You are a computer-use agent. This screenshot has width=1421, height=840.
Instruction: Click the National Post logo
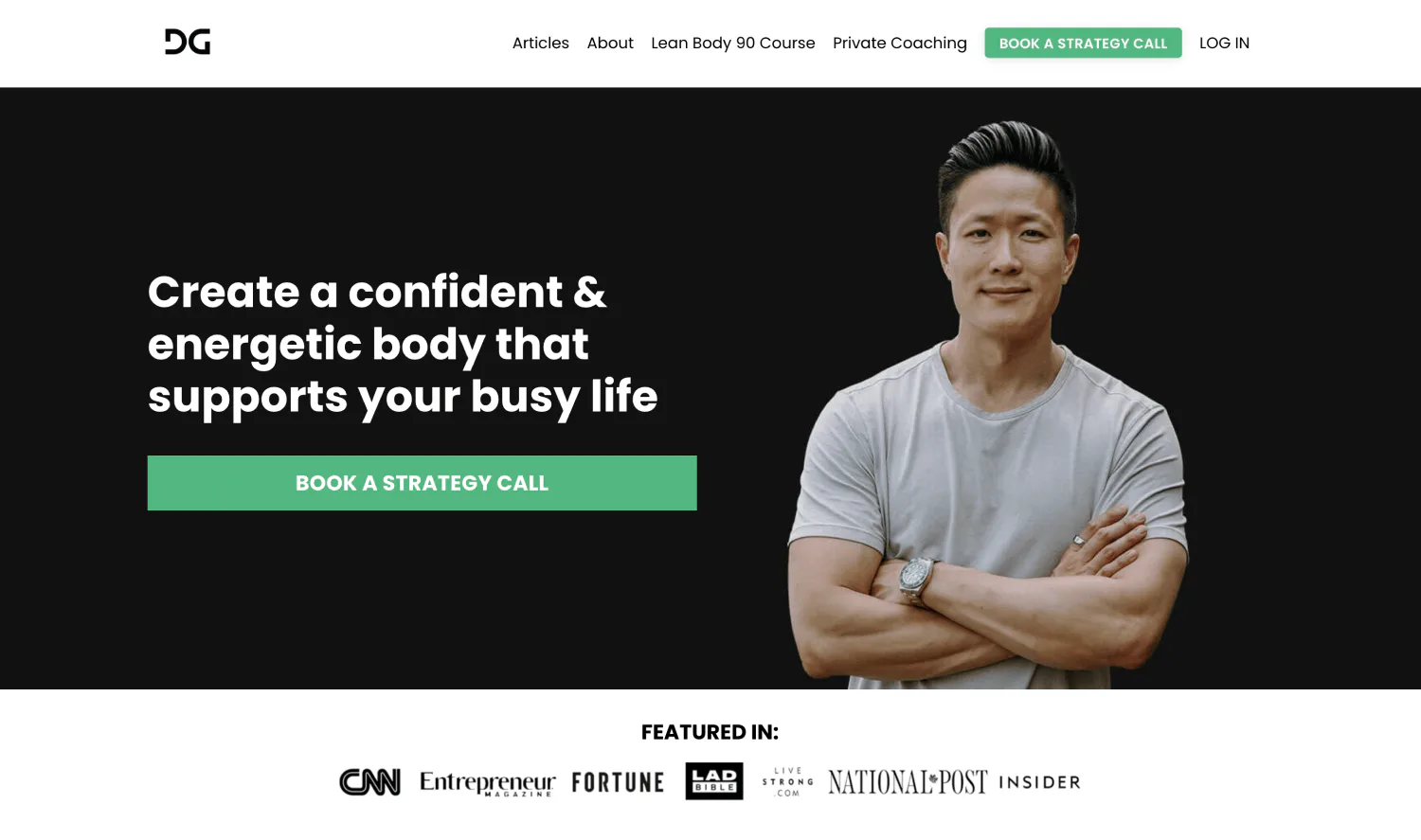(908, 782)
